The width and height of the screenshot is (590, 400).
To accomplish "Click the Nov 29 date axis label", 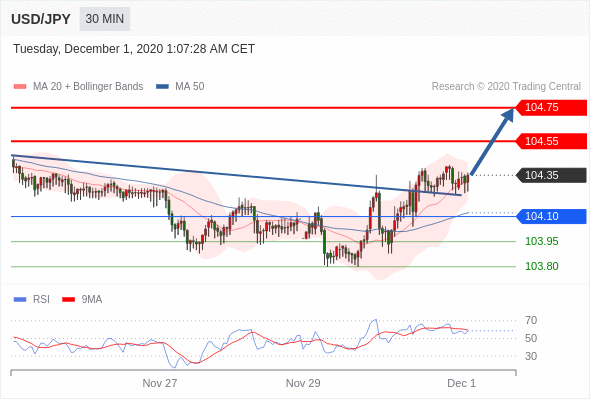I will [303, 383].
